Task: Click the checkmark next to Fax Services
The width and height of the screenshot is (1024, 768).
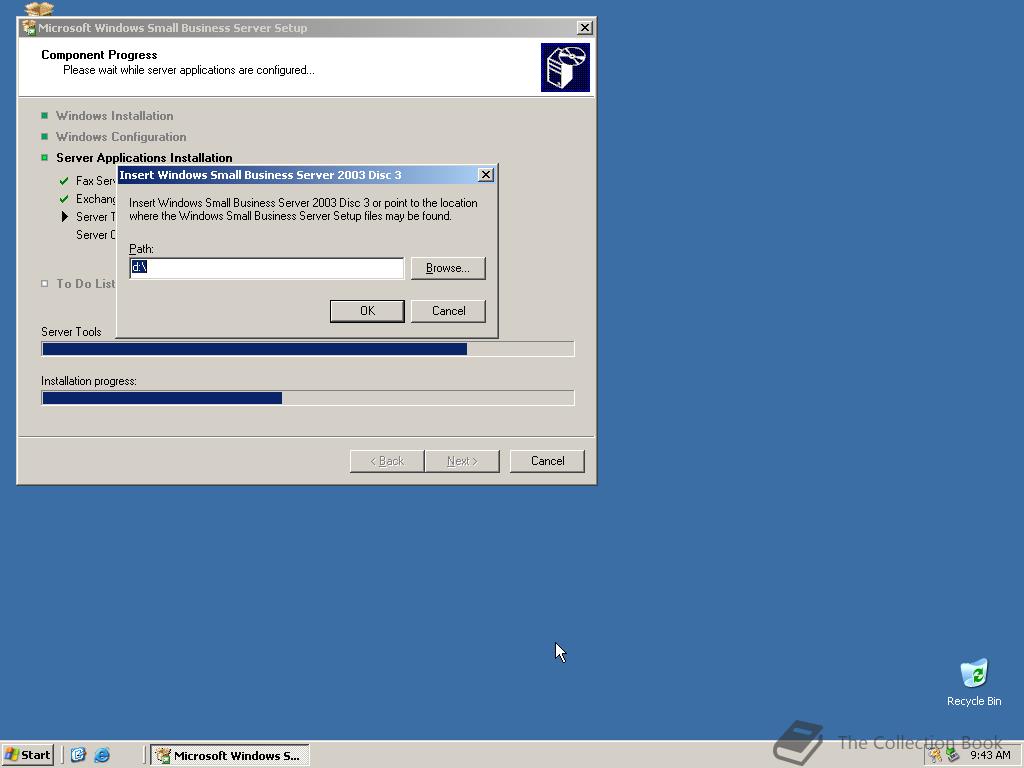Action: tap(64, 181)
